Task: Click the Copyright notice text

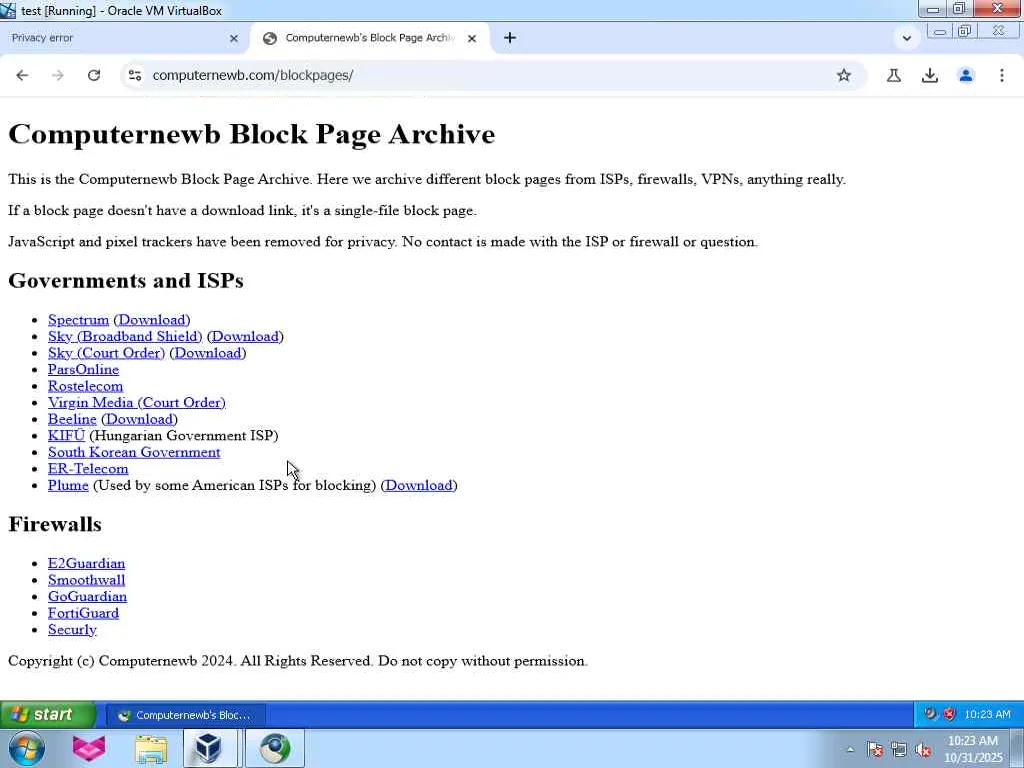Action: point(298,661)
